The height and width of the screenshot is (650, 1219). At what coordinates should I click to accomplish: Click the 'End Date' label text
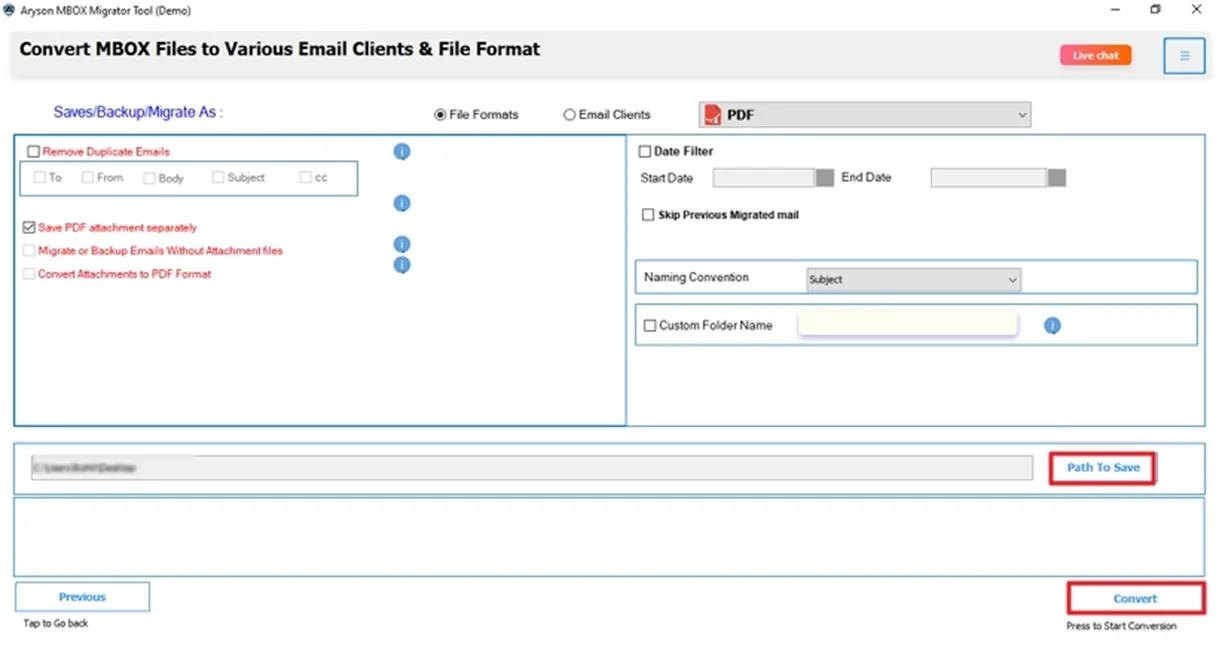[x=866, y=177]
